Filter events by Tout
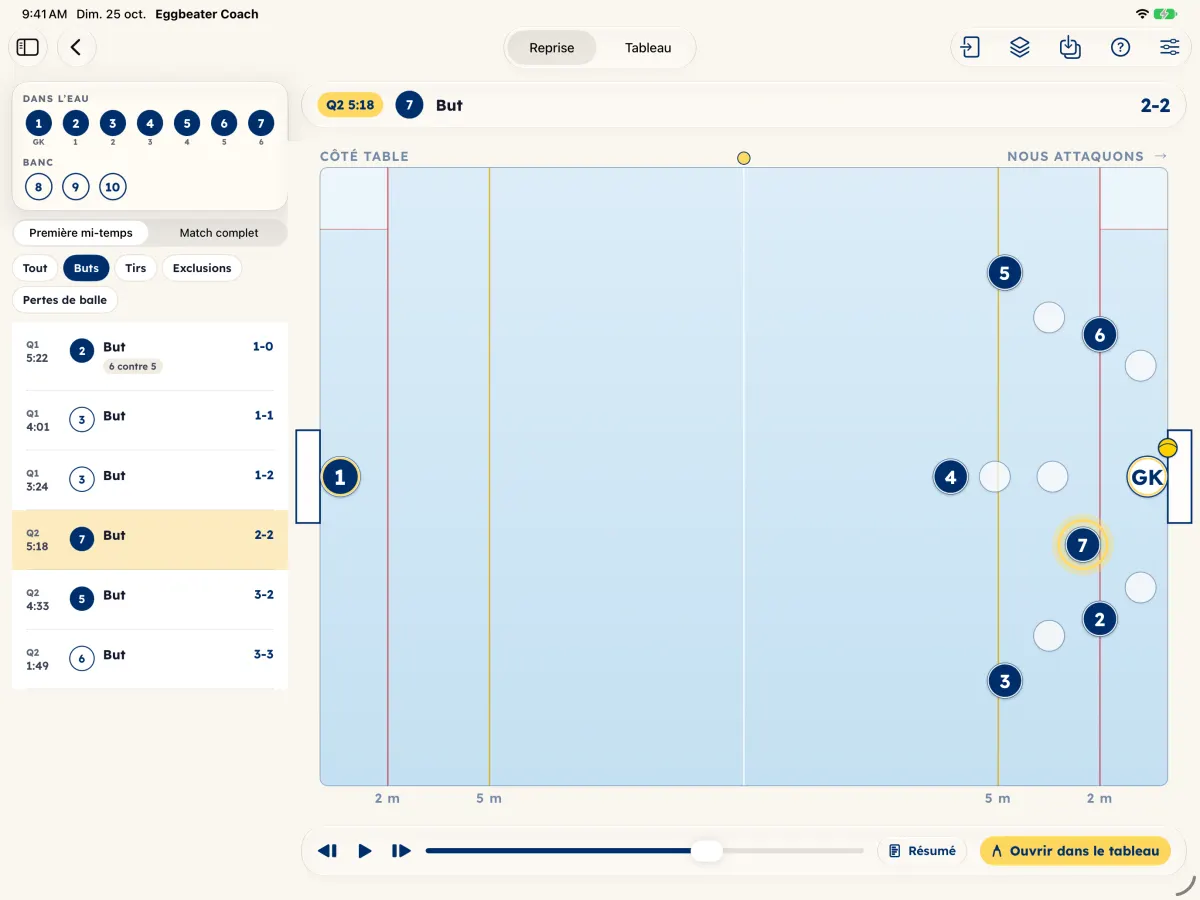This screenshot has width=1200, height=900. tap(35, 268)
